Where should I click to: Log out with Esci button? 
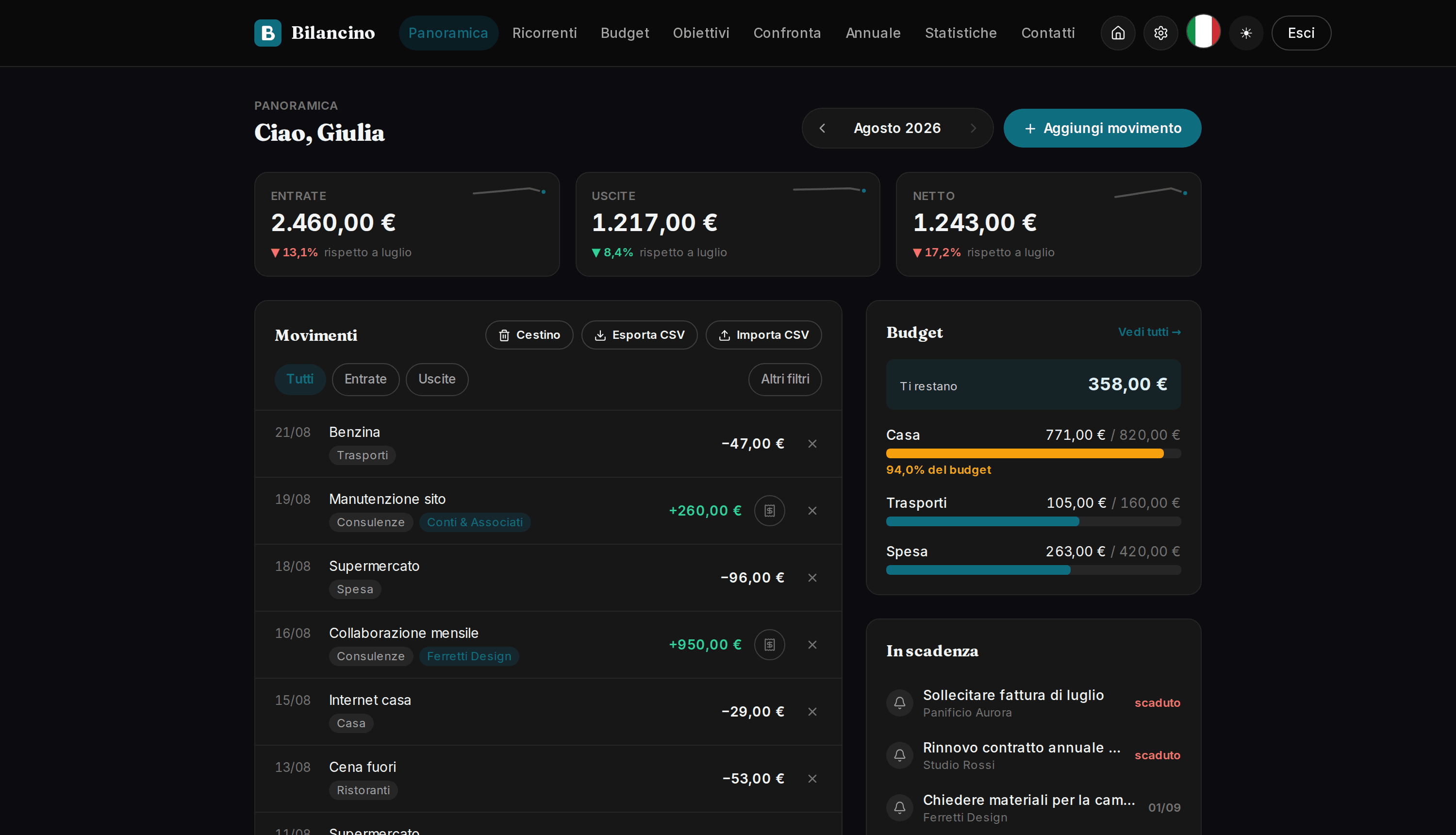pyautogui.click(x=1301, y=33)
